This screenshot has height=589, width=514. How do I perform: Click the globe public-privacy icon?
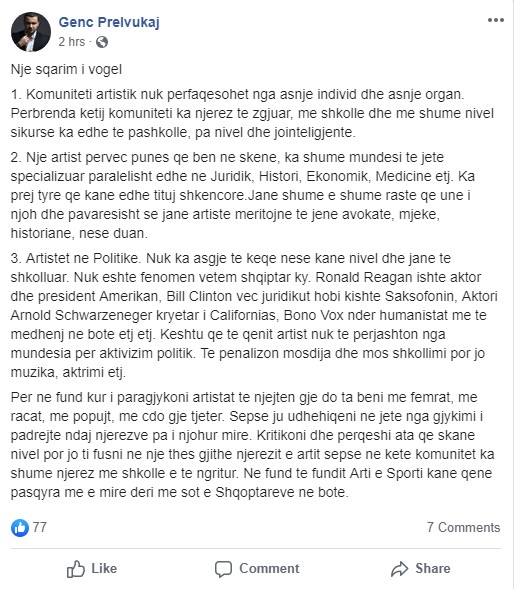pyautogui.click(x=102, y=42)
